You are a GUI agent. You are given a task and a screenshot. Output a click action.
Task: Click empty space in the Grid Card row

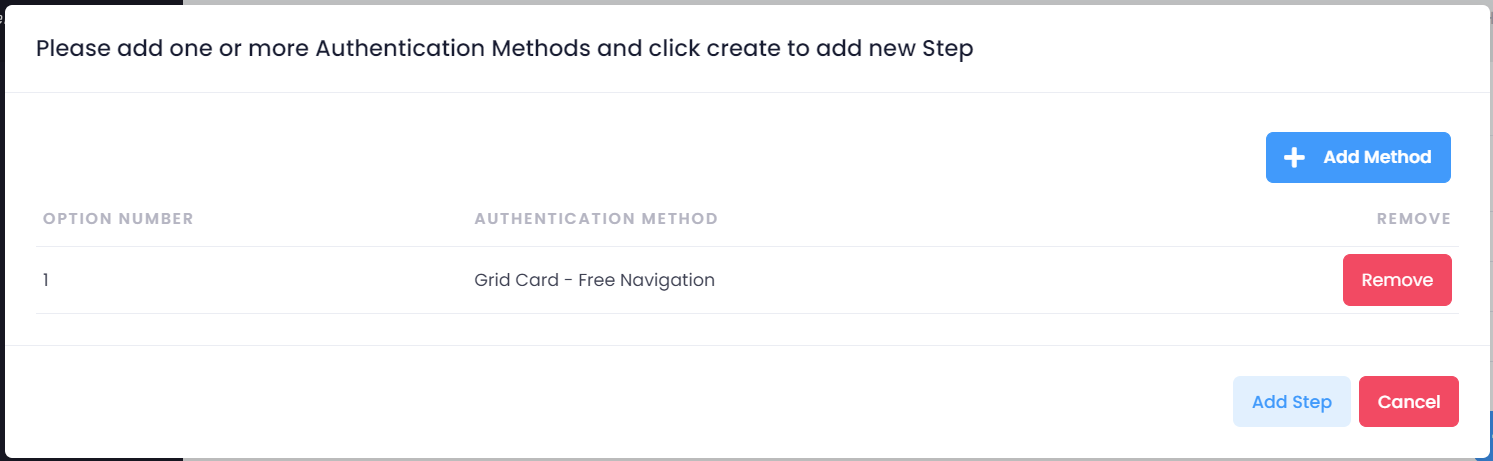click(1000, 280)
